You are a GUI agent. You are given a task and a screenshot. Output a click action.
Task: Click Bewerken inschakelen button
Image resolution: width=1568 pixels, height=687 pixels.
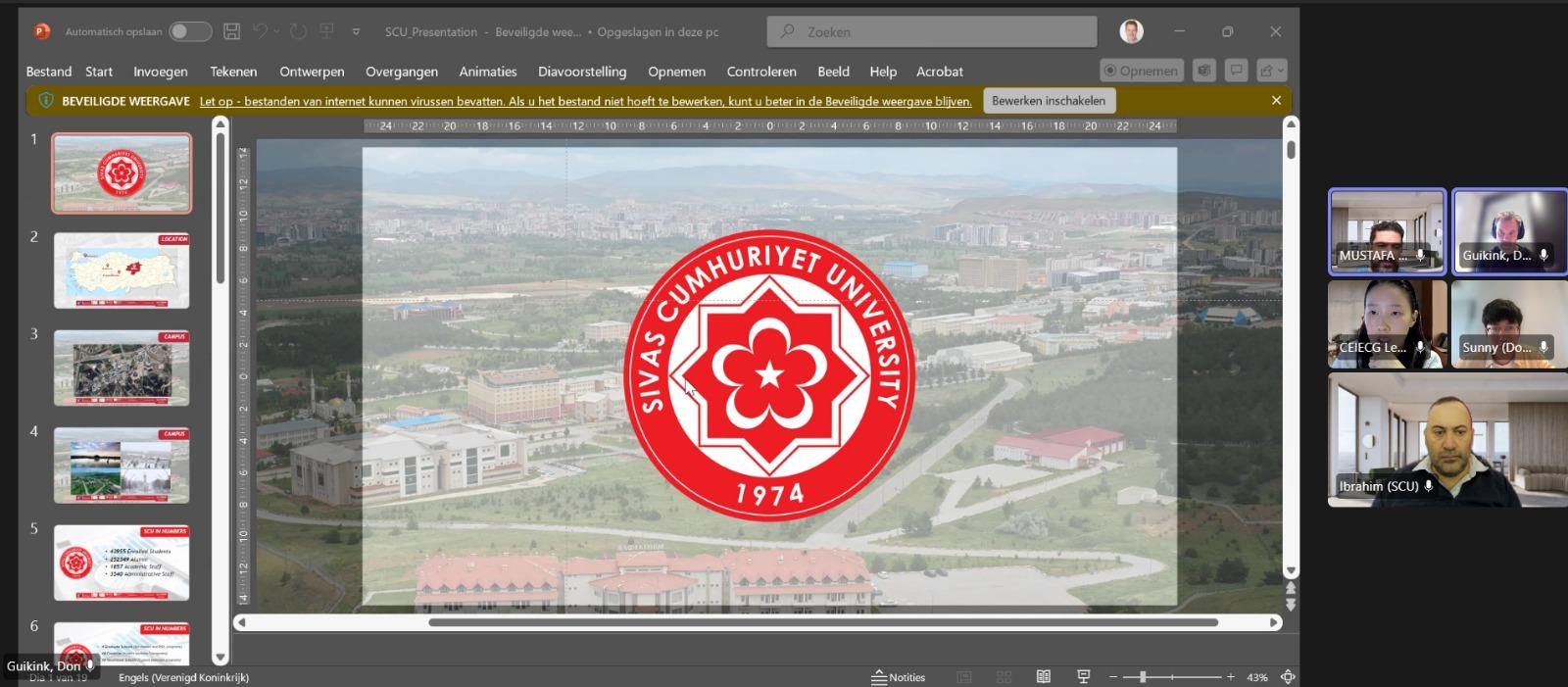click(1048, 100)
